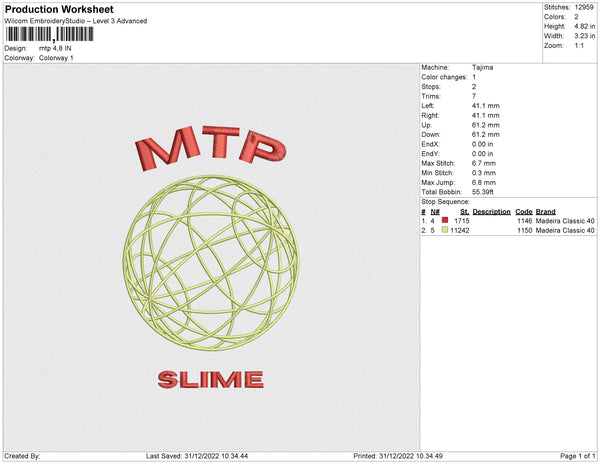The image size is (600, 464).
Task: Click the yellow color swatch for stop 2
Action: (445, 230)
